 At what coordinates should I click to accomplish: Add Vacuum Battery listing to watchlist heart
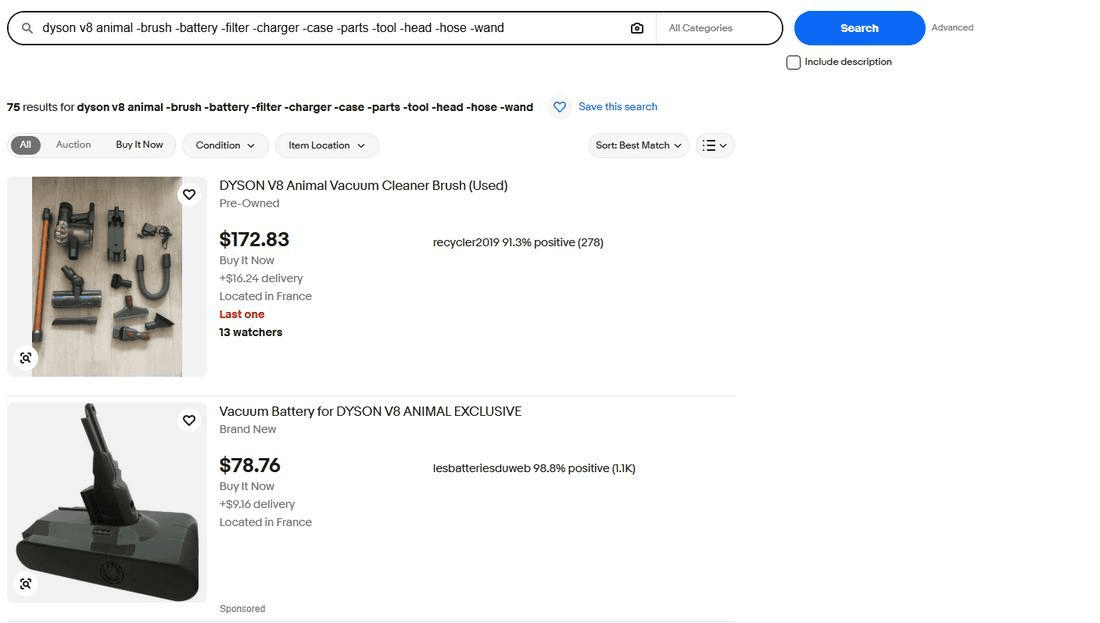189,420
